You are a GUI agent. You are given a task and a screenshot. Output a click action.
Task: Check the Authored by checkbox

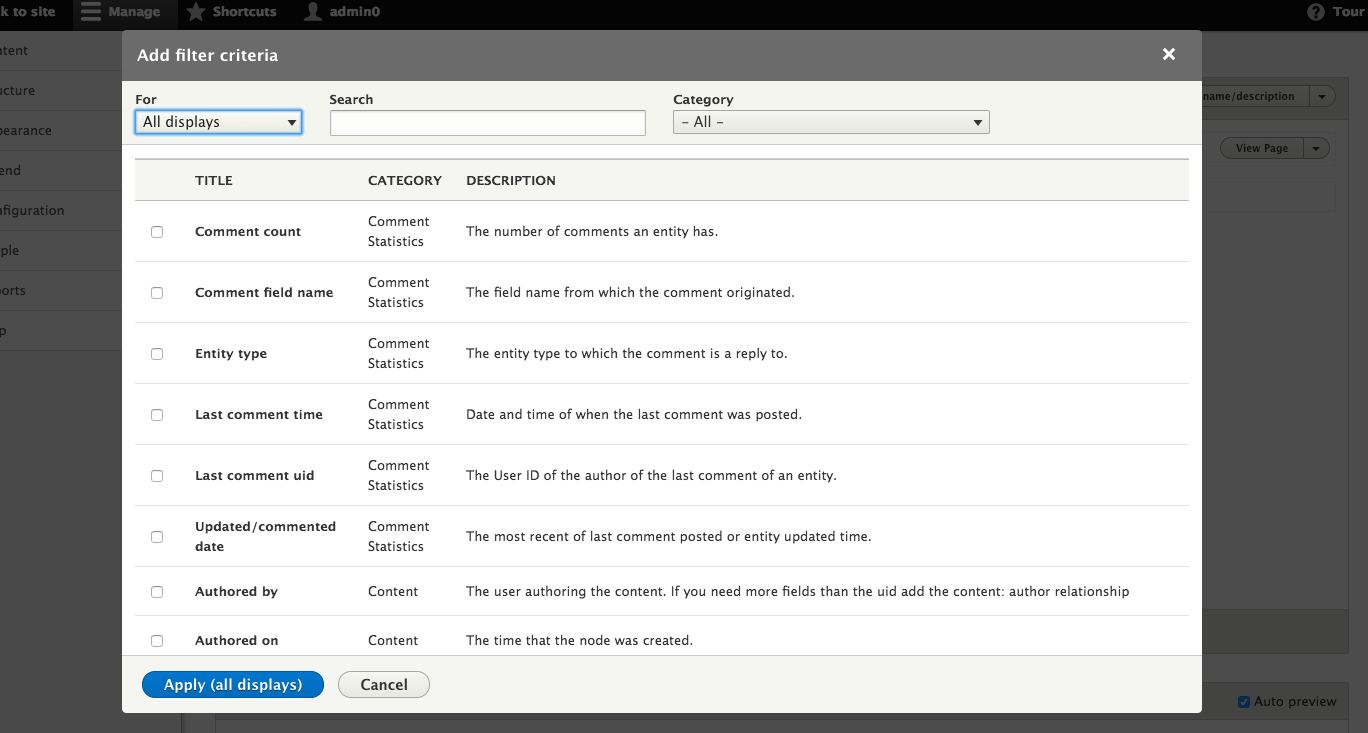coord(157,592)
